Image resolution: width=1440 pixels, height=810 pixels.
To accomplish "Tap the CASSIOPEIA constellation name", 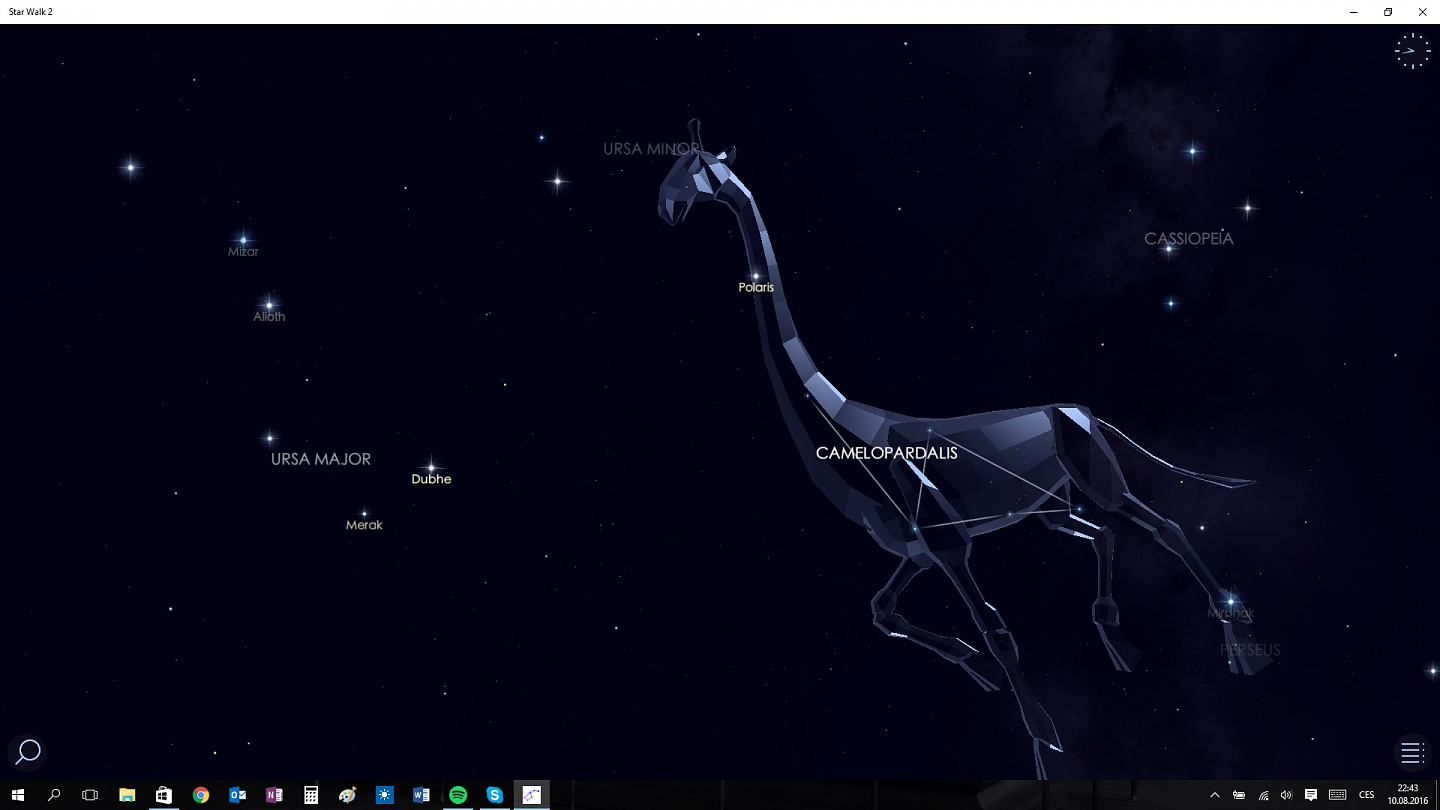I will pos(1189,239).
